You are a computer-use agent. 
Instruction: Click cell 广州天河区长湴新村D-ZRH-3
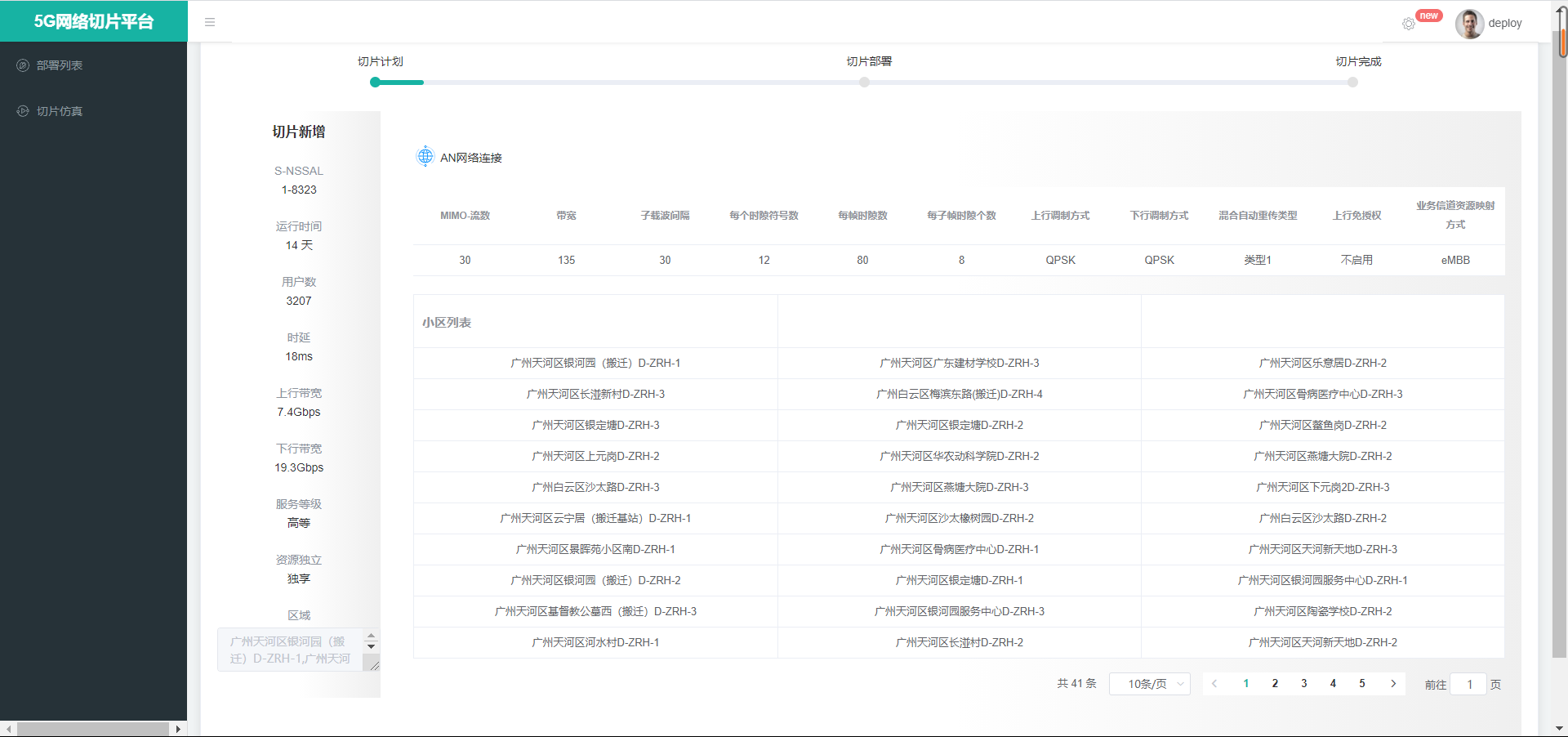coord(595,394)
